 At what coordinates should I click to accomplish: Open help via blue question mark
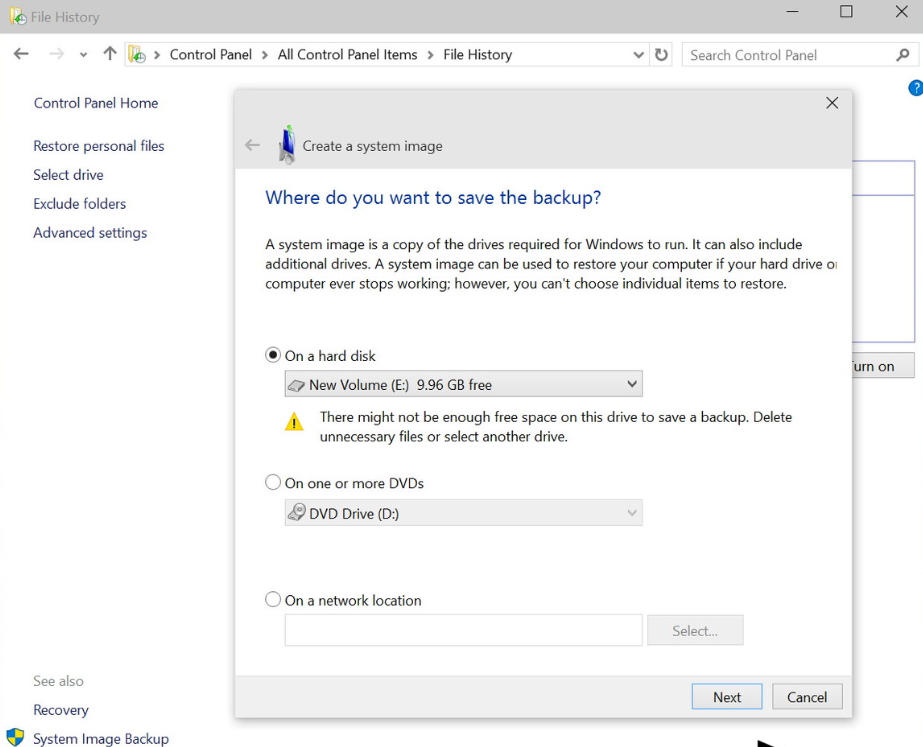(915, 89)
